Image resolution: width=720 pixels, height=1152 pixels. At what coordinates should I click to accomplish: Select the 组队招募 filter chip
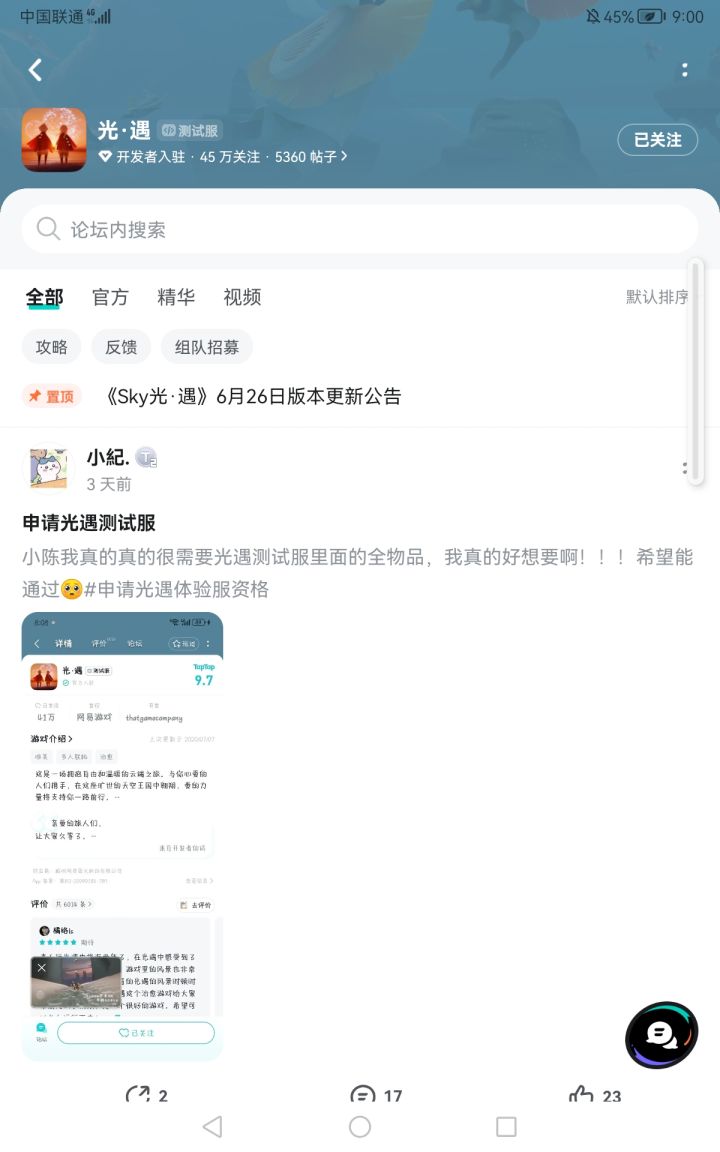coord(206,347)
